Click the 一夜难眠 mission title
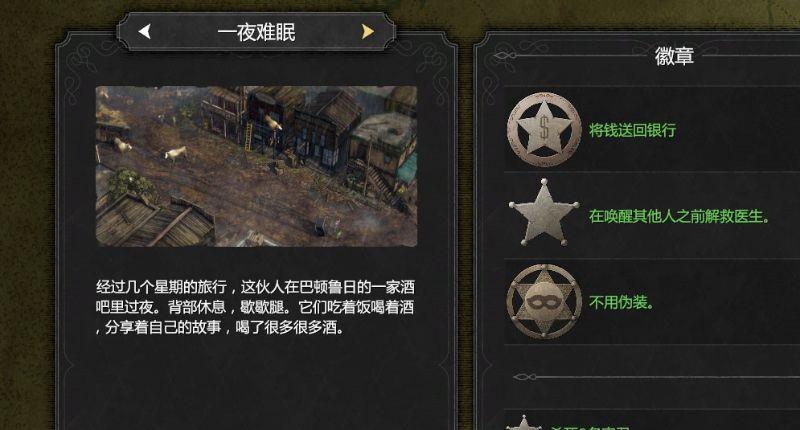Screen dimensions: 800x430 click(257, 32)
